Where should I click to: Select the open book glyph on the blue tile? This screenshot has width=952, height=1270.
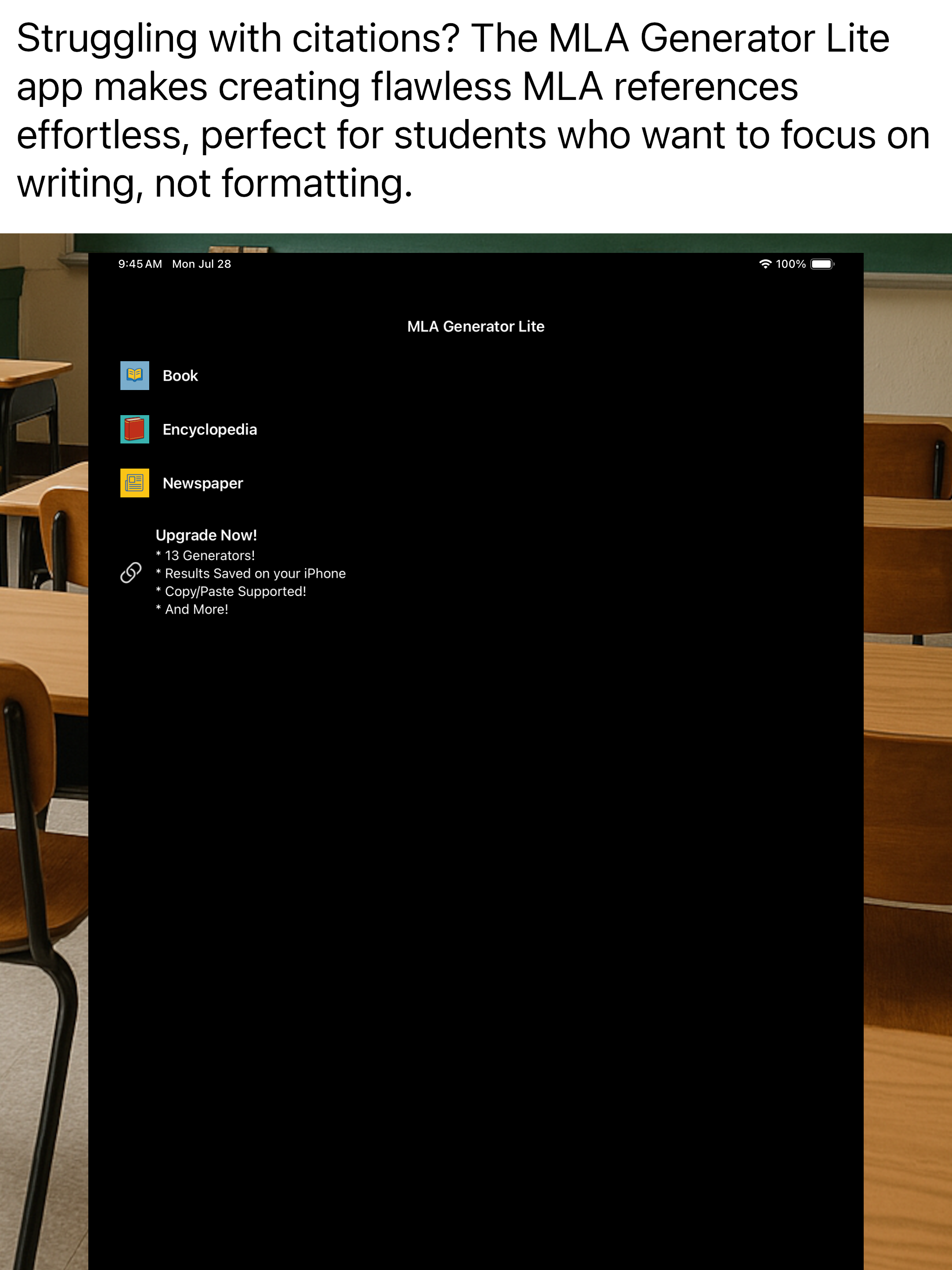click(x=134, y=377)
